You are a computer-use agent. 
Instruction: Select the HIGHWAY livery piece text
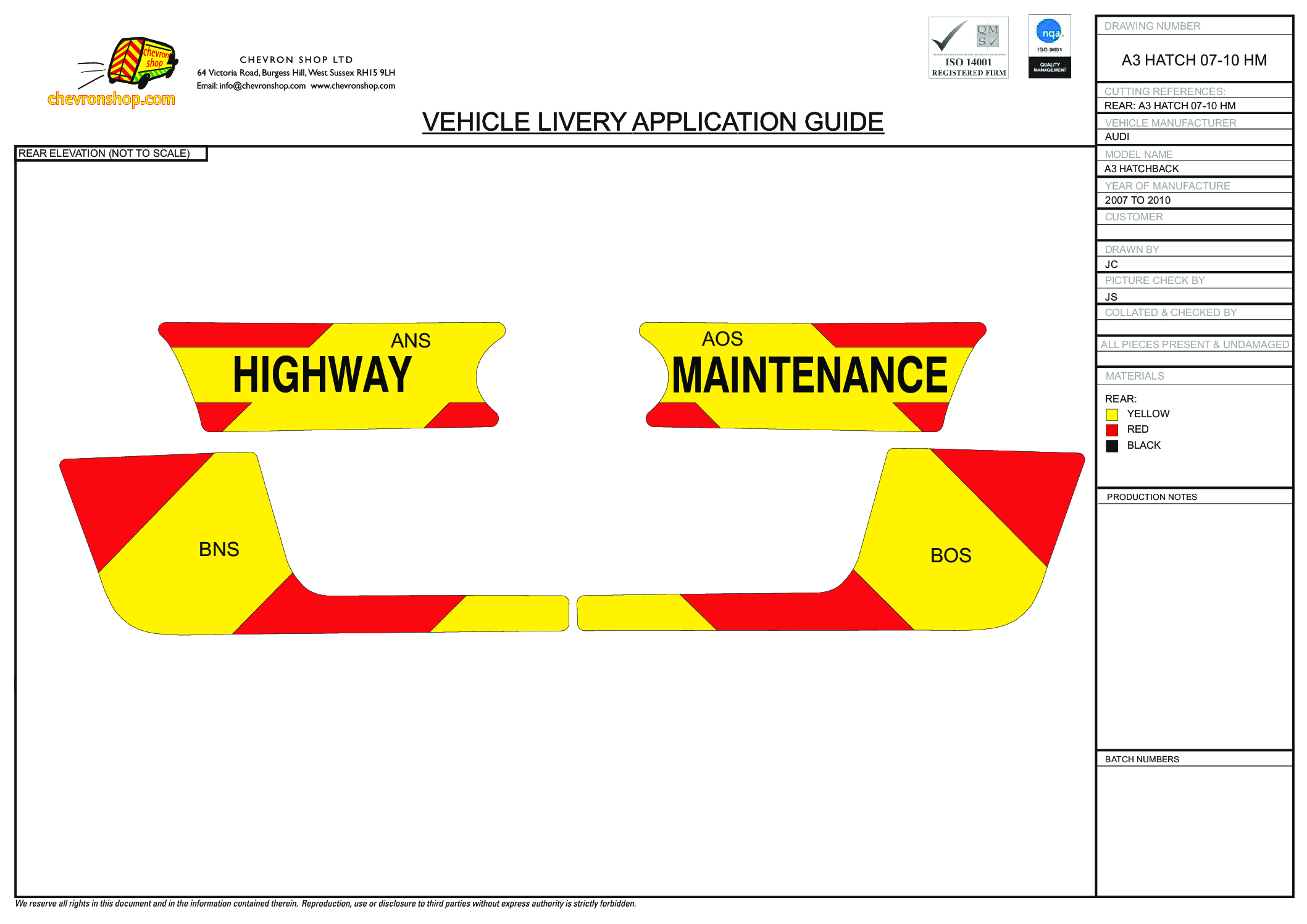pyautogui.click(x=322, y=375)
